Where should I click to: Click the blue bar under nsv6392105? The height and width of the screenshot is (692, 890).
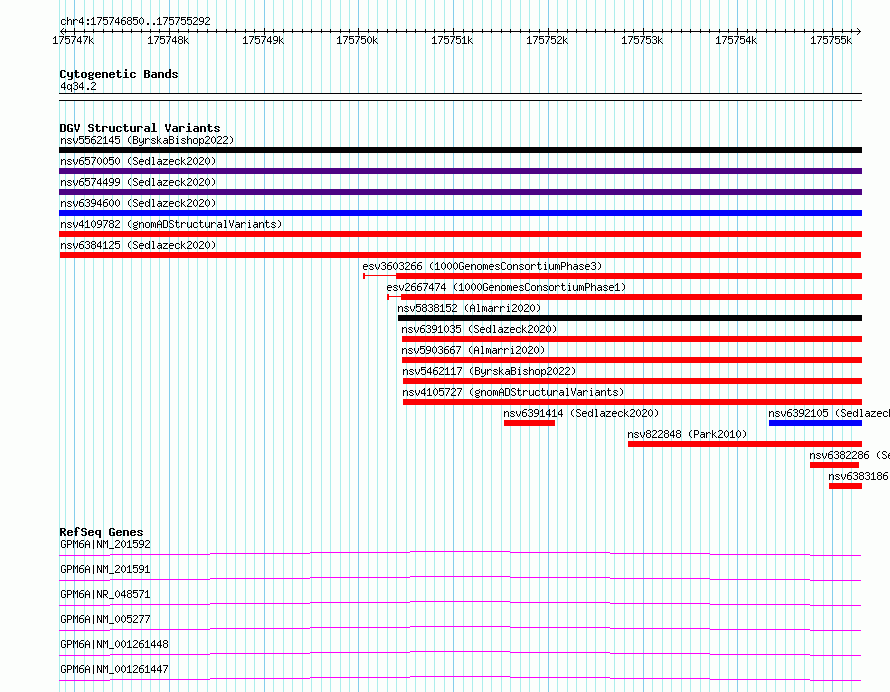pos(815,423)
